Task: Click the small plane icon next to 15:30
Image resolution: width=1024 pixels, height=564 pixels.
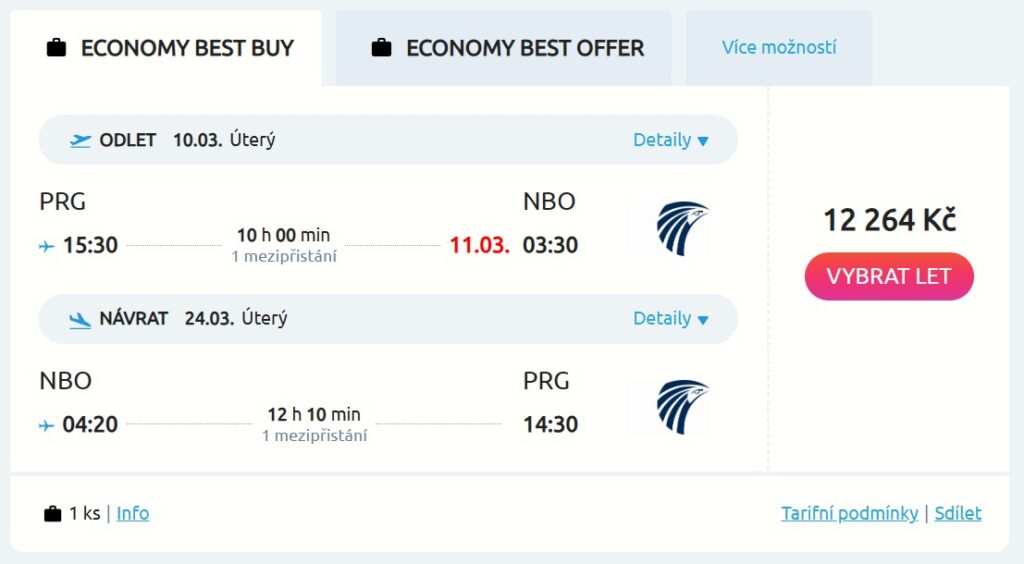Action: click(x=47, y=246)
